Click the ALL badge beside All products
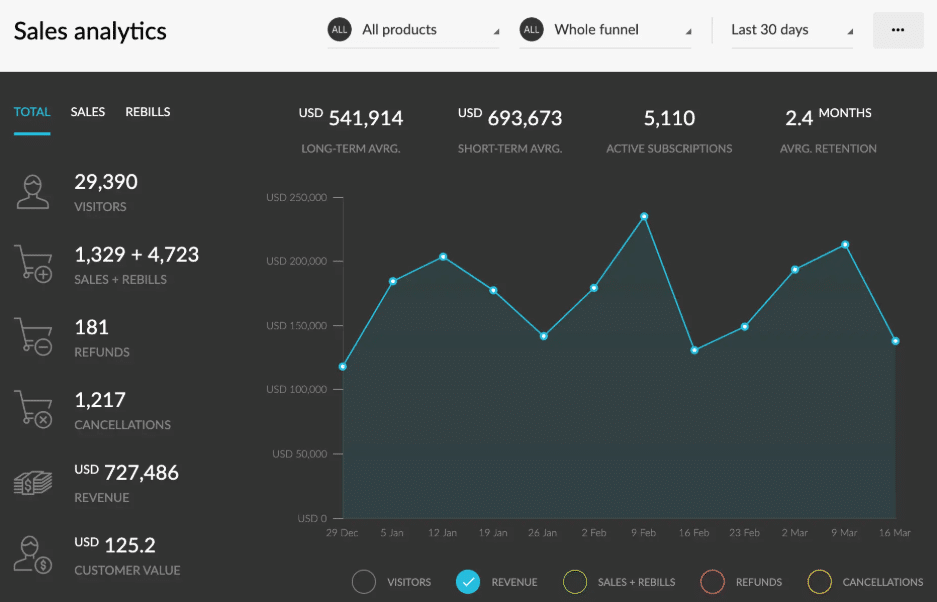Viewport: 937px width, 602px height. click(x=340, y=30)
